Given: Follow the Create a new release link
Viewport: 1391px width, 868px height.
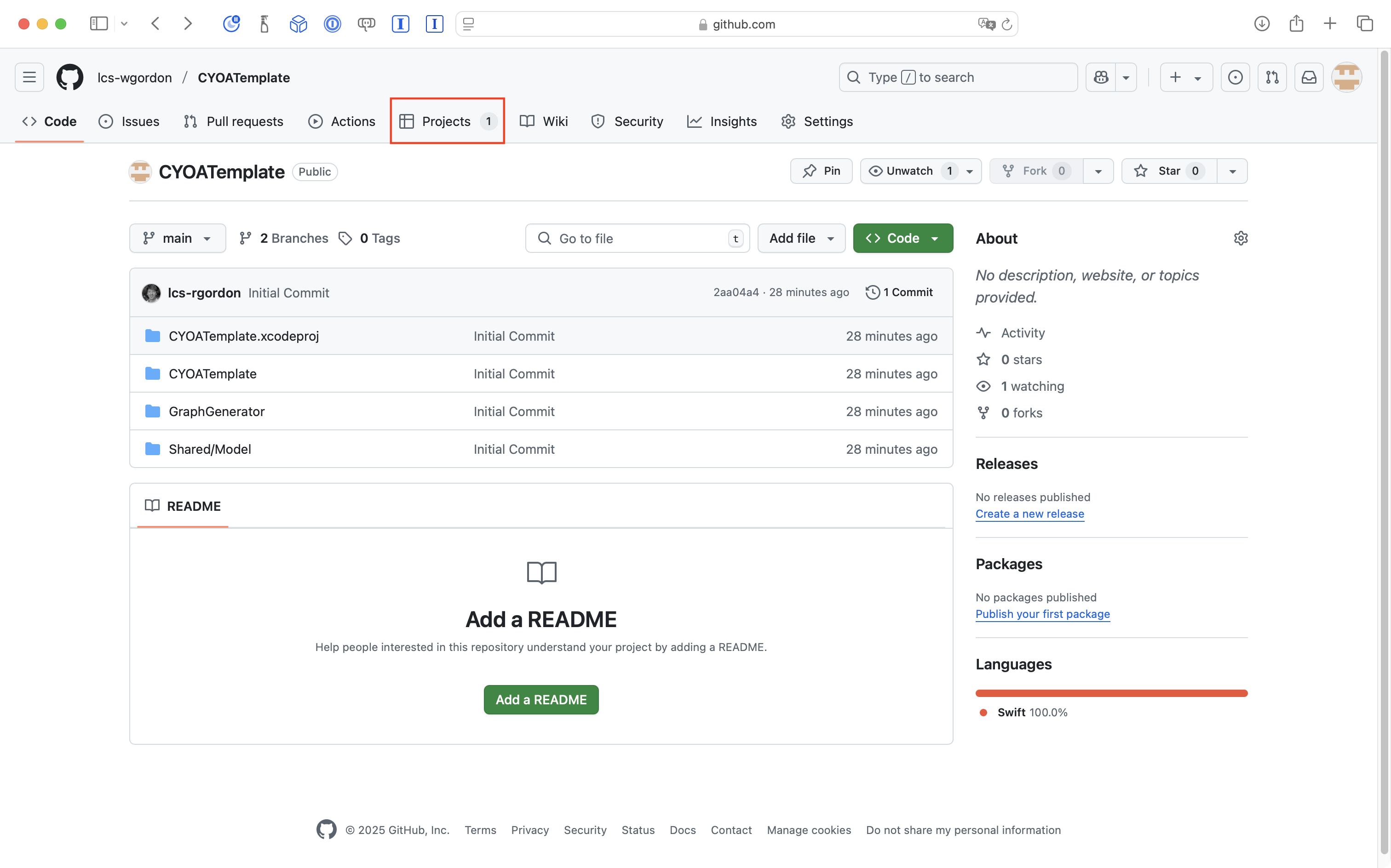Looking at the screenshot, I should tap(1029, 514).
